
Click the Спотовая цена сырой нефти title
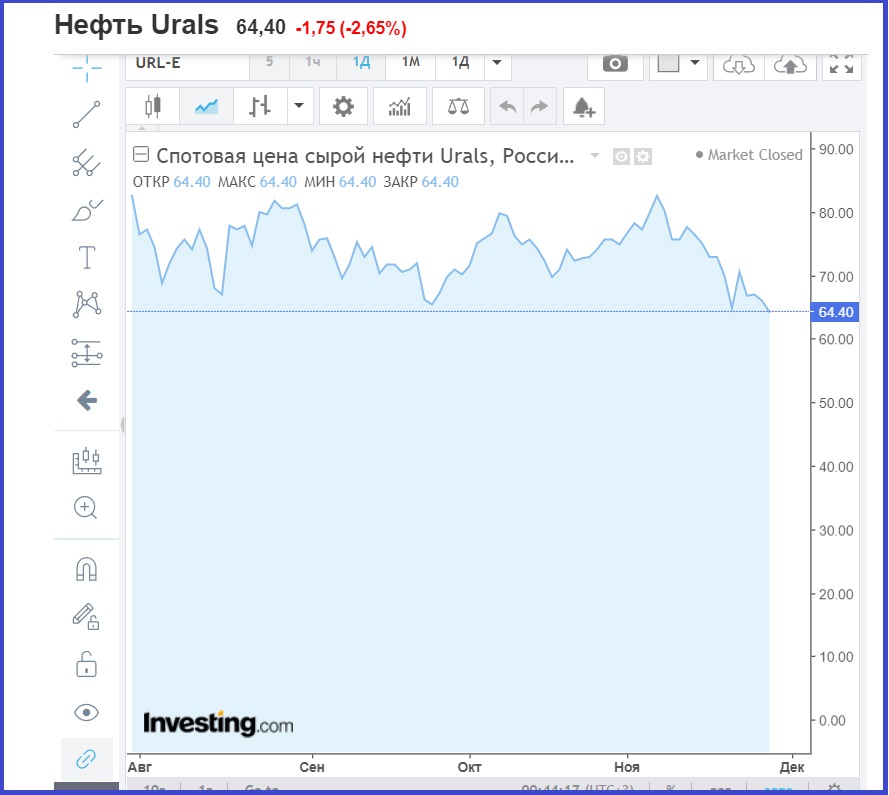coord(365,155)
